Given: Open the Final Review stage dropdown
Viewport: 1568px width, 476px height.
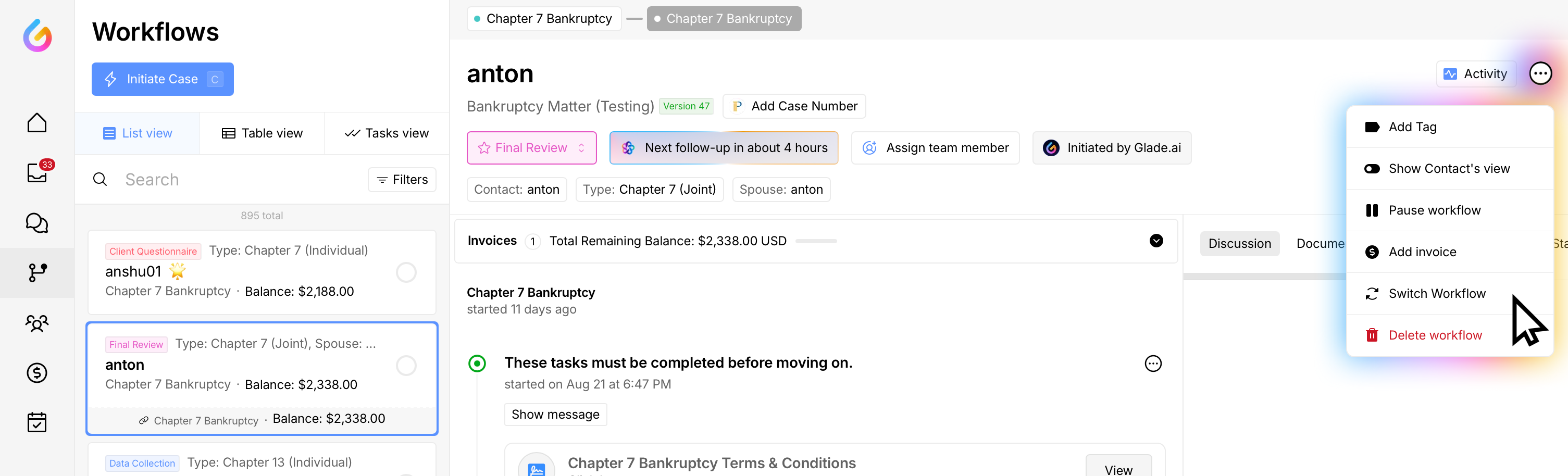Looking at the screenshot, I should pos(531,148).
